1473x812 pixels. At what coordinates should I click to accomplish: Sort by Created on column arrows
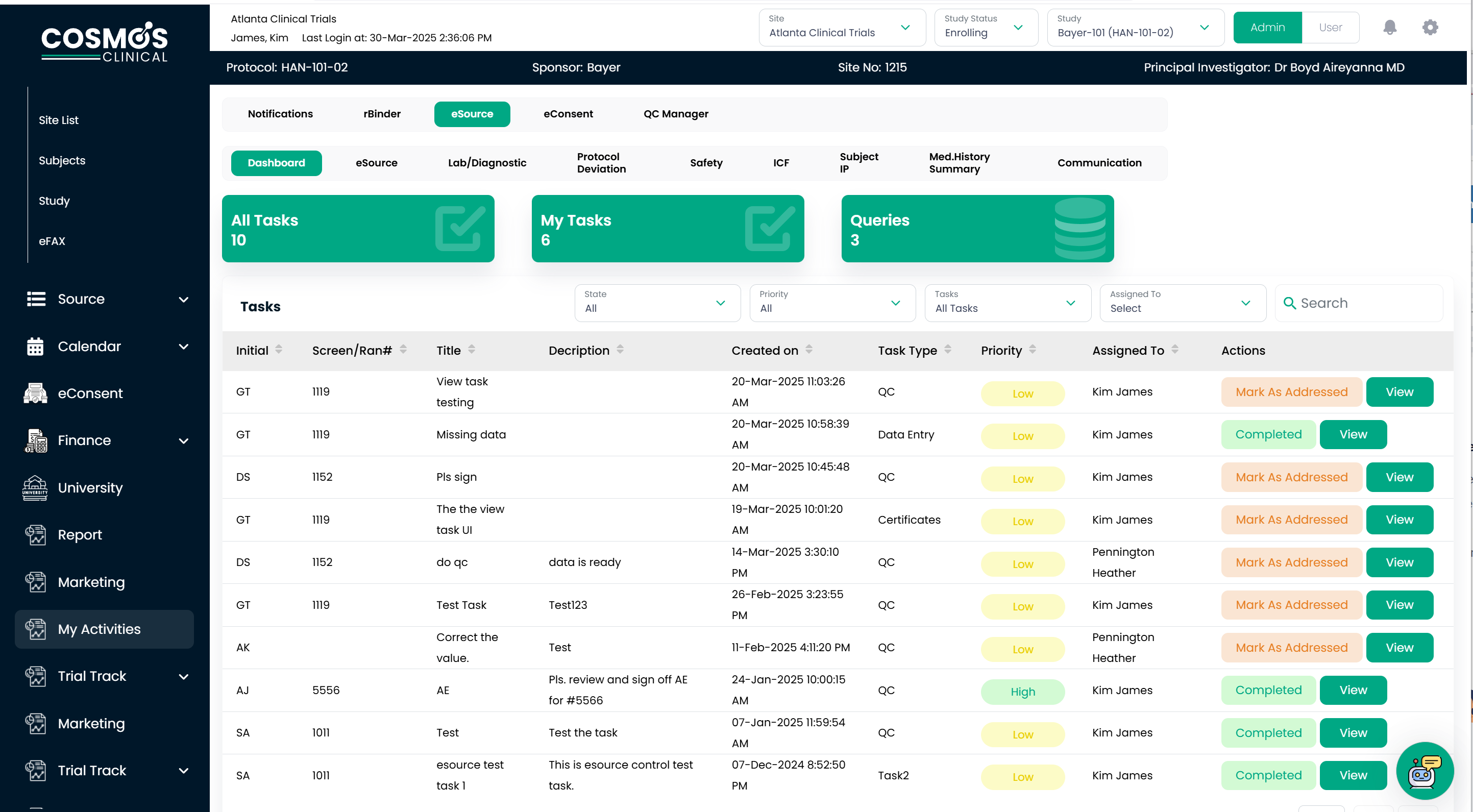(x=809, y=350)
